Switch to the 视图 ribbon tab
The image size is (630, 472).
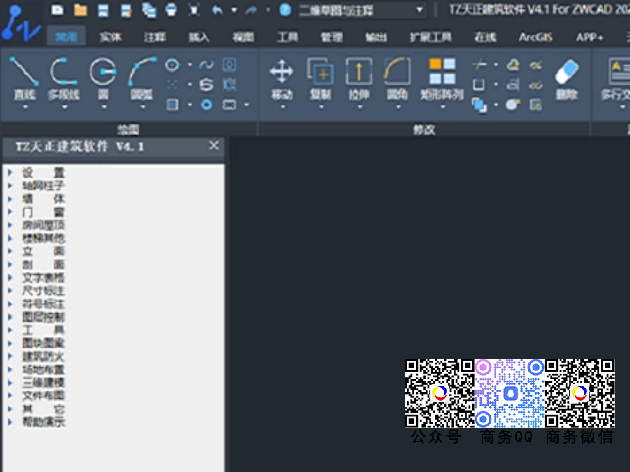pos(243,37)
